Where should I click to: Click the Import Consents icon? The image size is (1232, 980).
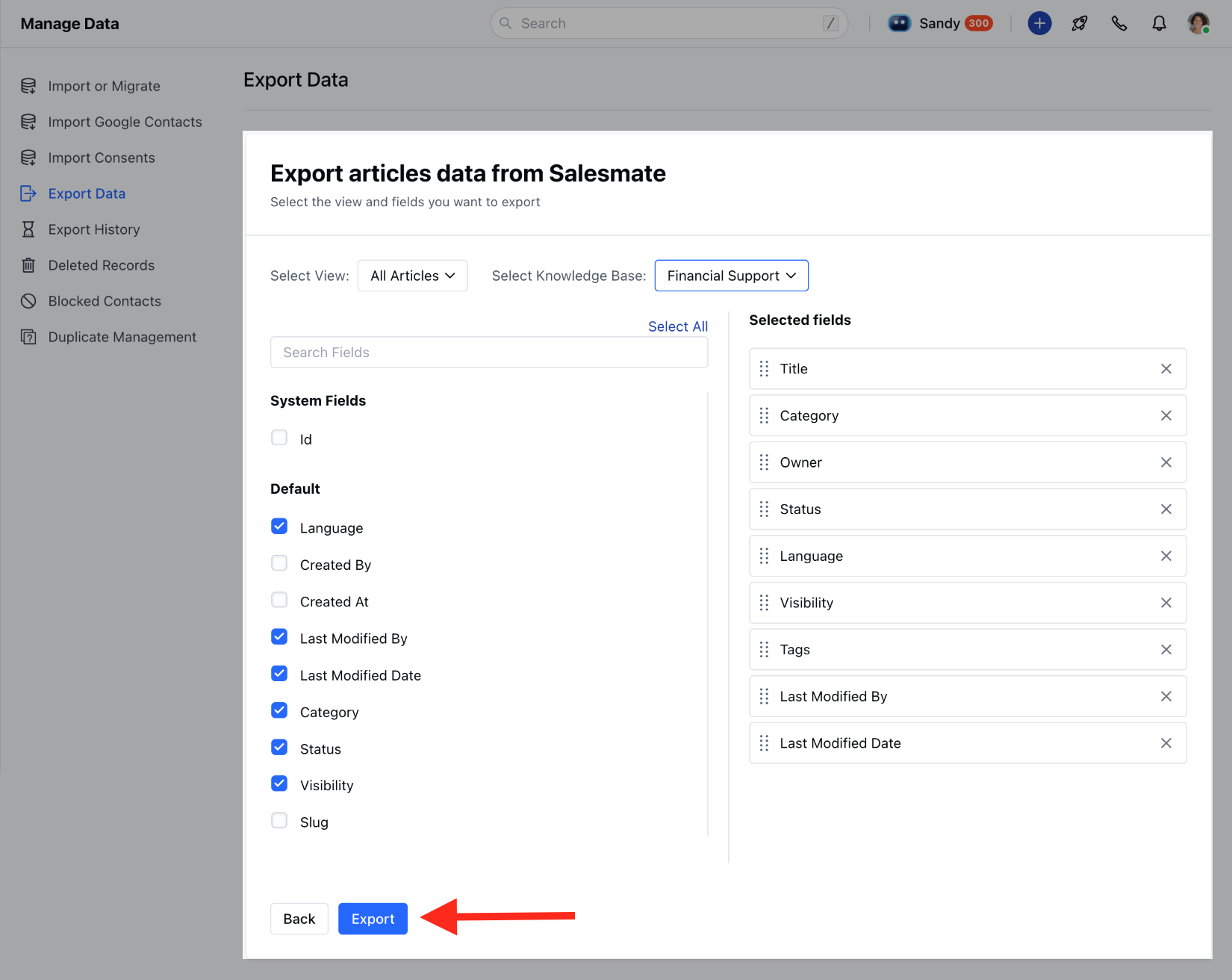click(28, 158)
